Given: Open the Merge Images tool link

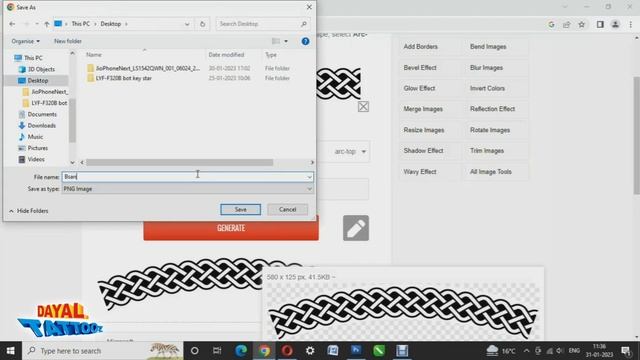Looking at the screenshot, I should (423, 109).
